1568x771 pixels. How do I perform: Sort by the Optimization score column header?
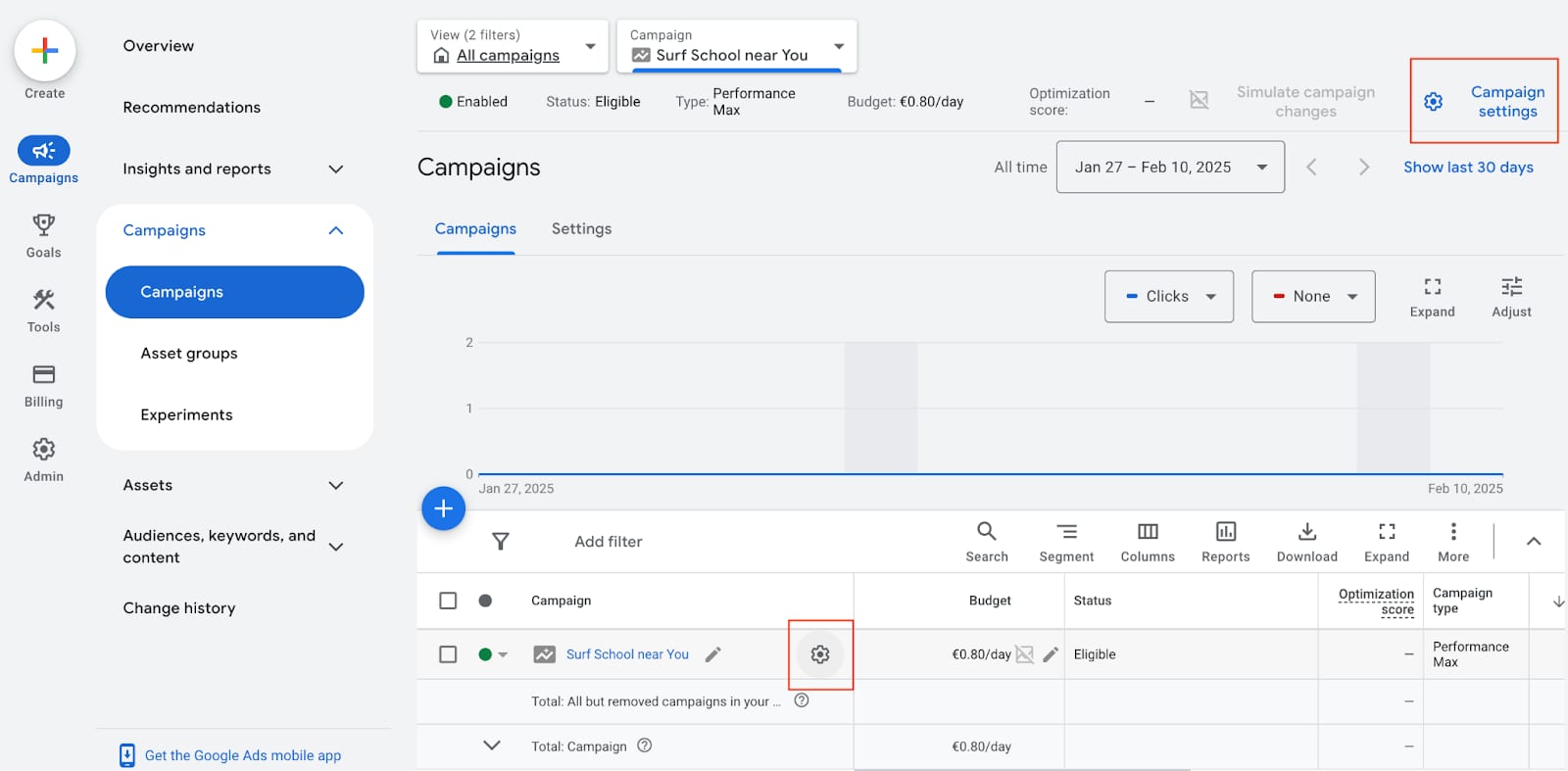pyautogui.click(x=1377, y=602)
